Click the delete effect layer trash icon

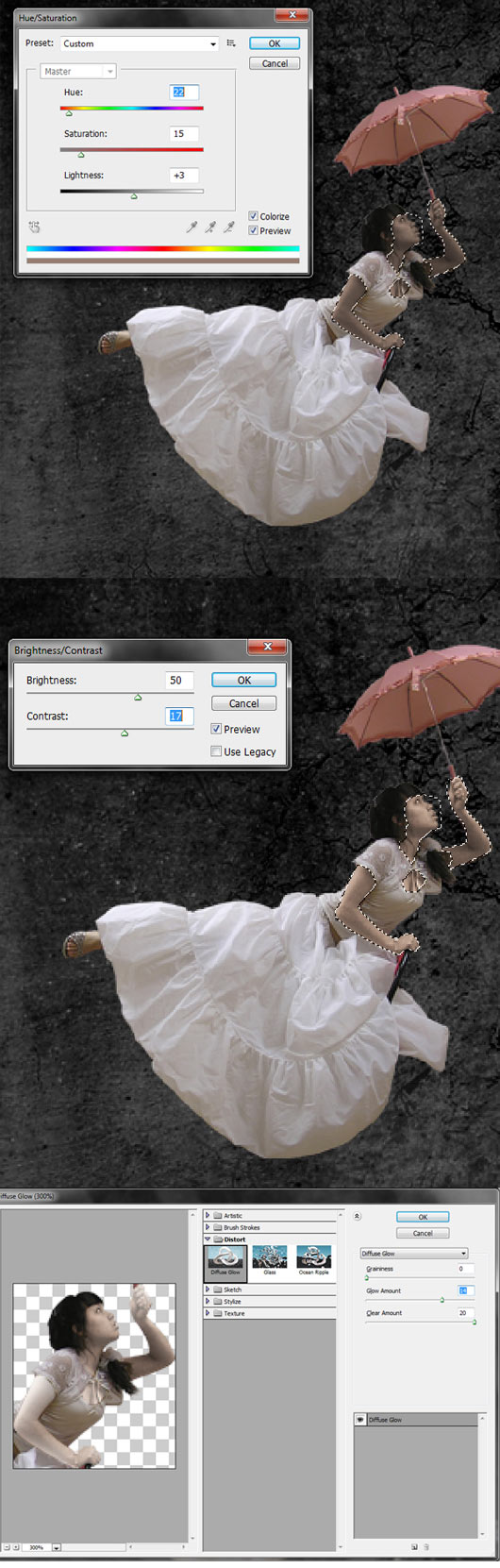425,1547
